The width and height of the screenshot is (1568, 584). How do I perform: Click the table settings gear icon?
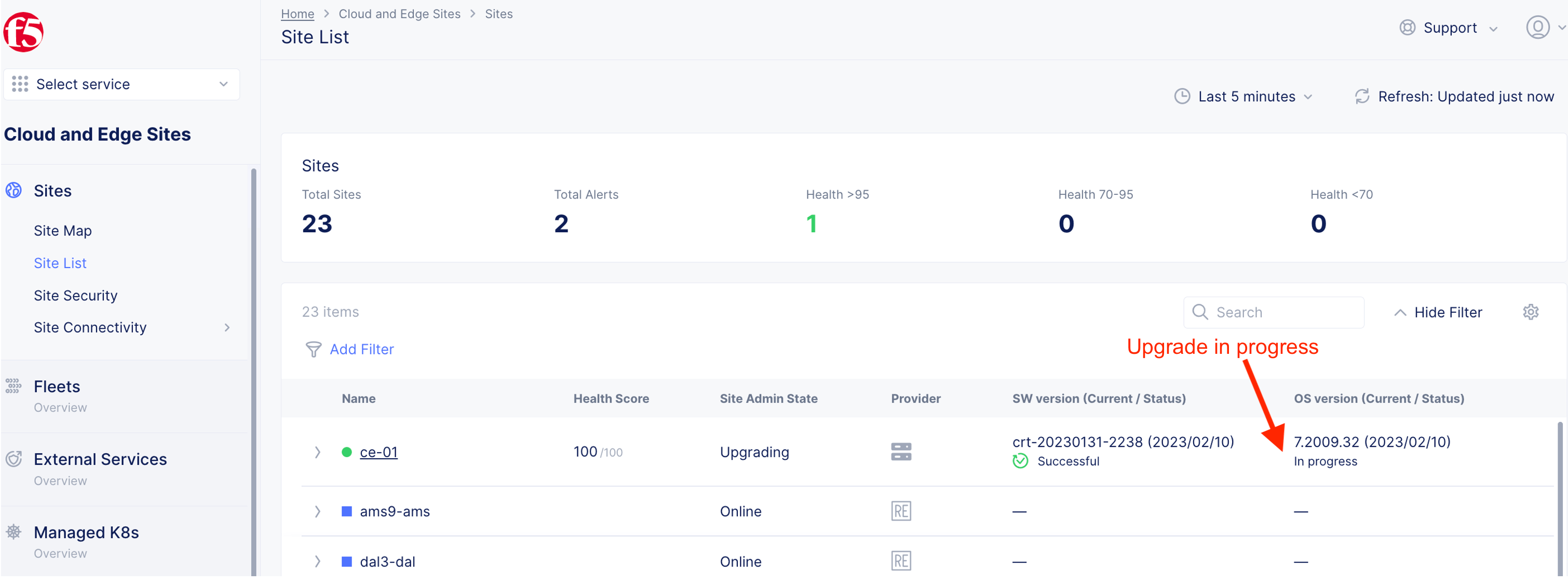tap(1530, 312)
